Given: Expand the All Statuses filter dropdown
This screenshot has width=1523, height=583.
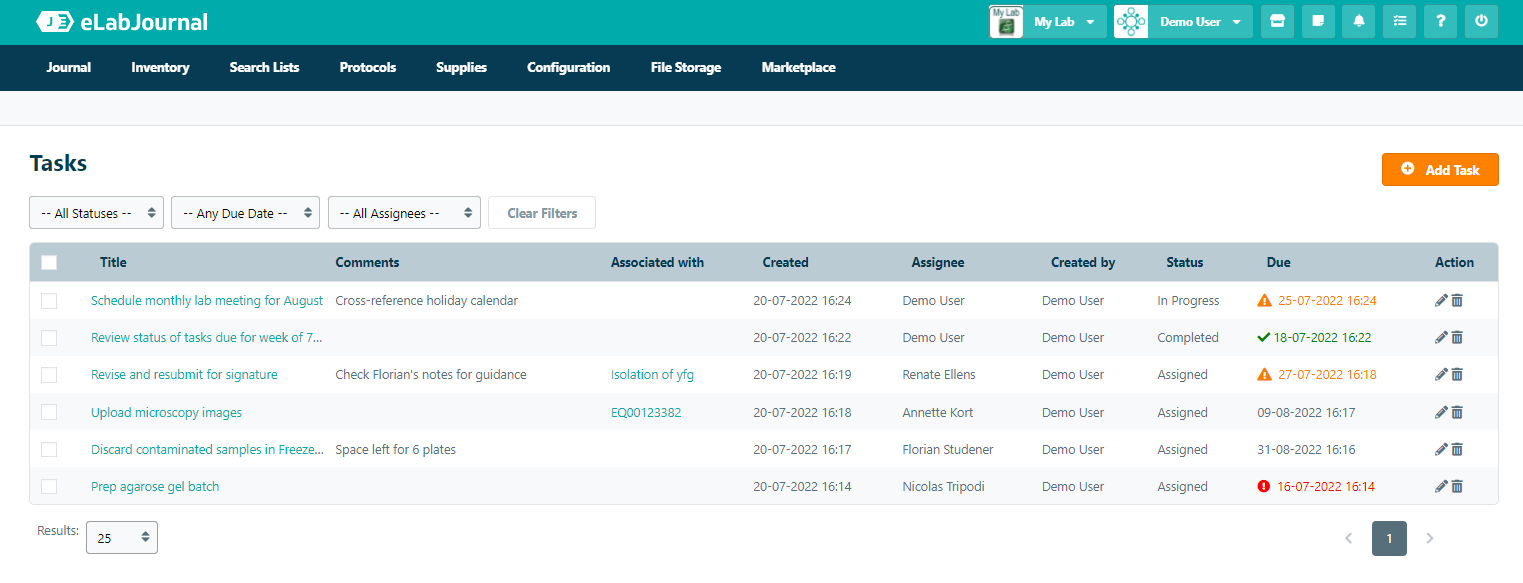Looking at the screenshot, I should [x=96, y=213].
